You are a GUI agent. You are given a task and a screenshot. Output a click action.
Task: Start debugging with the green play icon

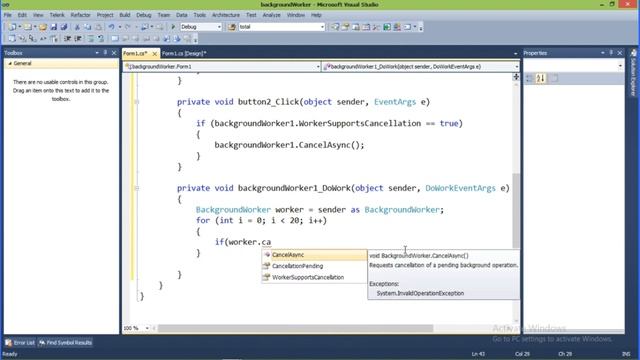173,27
